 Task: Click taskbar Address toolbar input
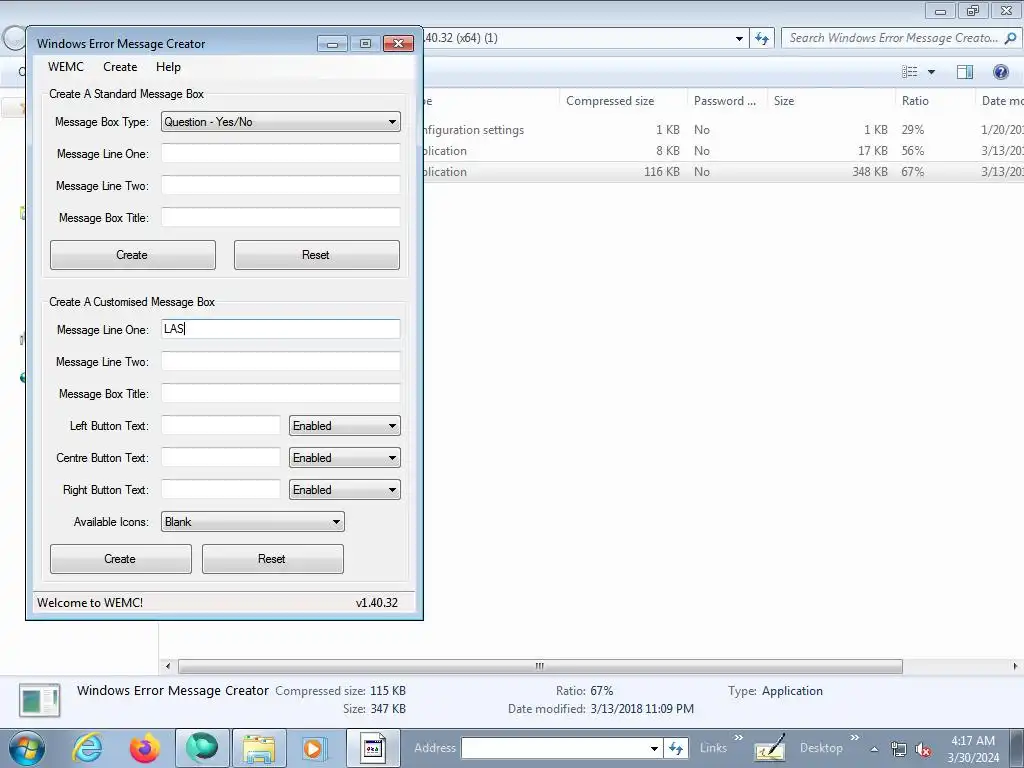[554, 748]
